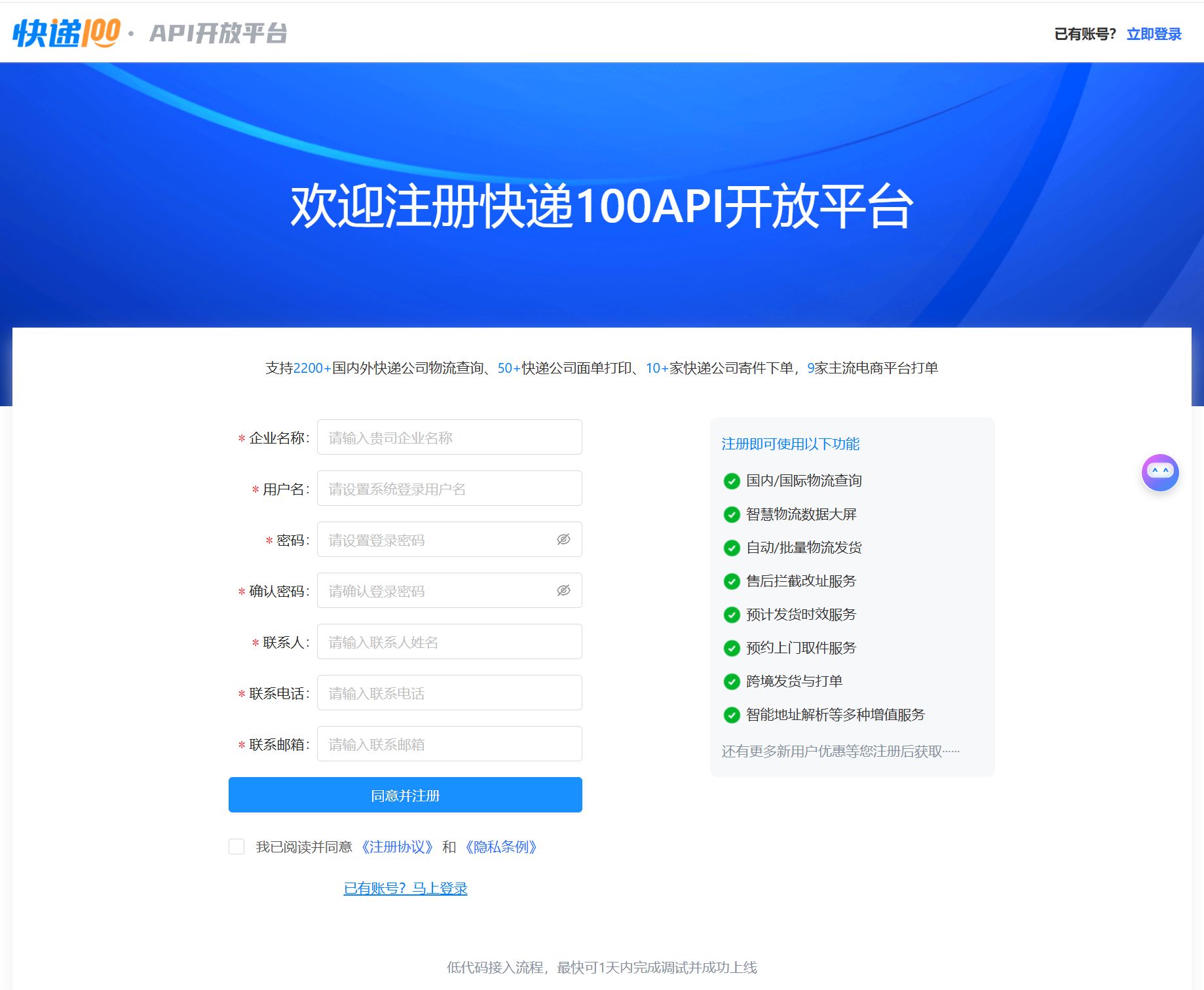
Task: Click the 国内/国际物流查询 feature text
Action: pyautogui.click(x=804, y=480)
